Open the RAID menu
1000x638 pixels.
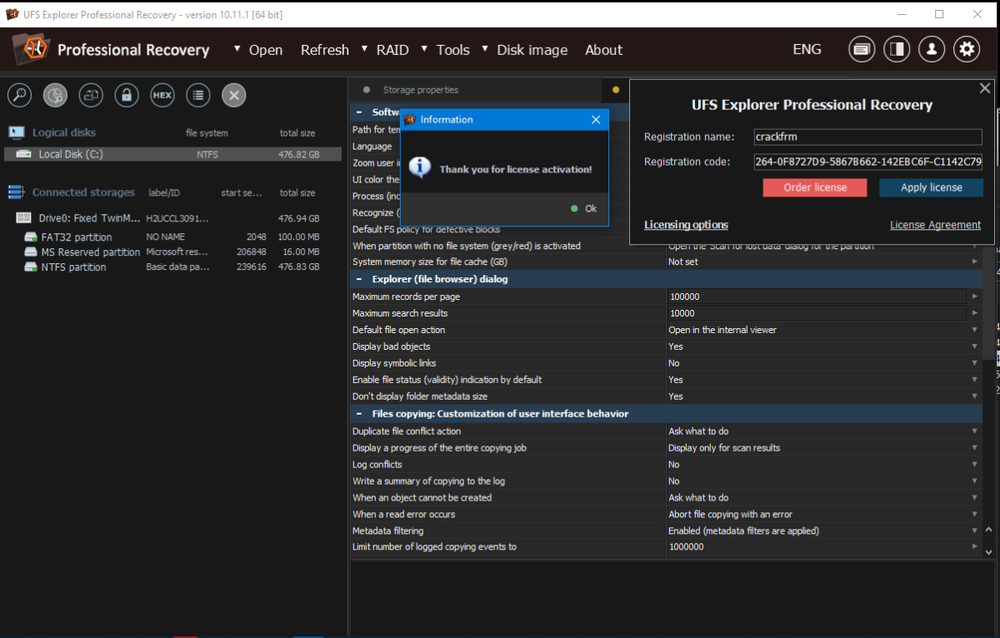pyautogui.click(x=392, y=50)
